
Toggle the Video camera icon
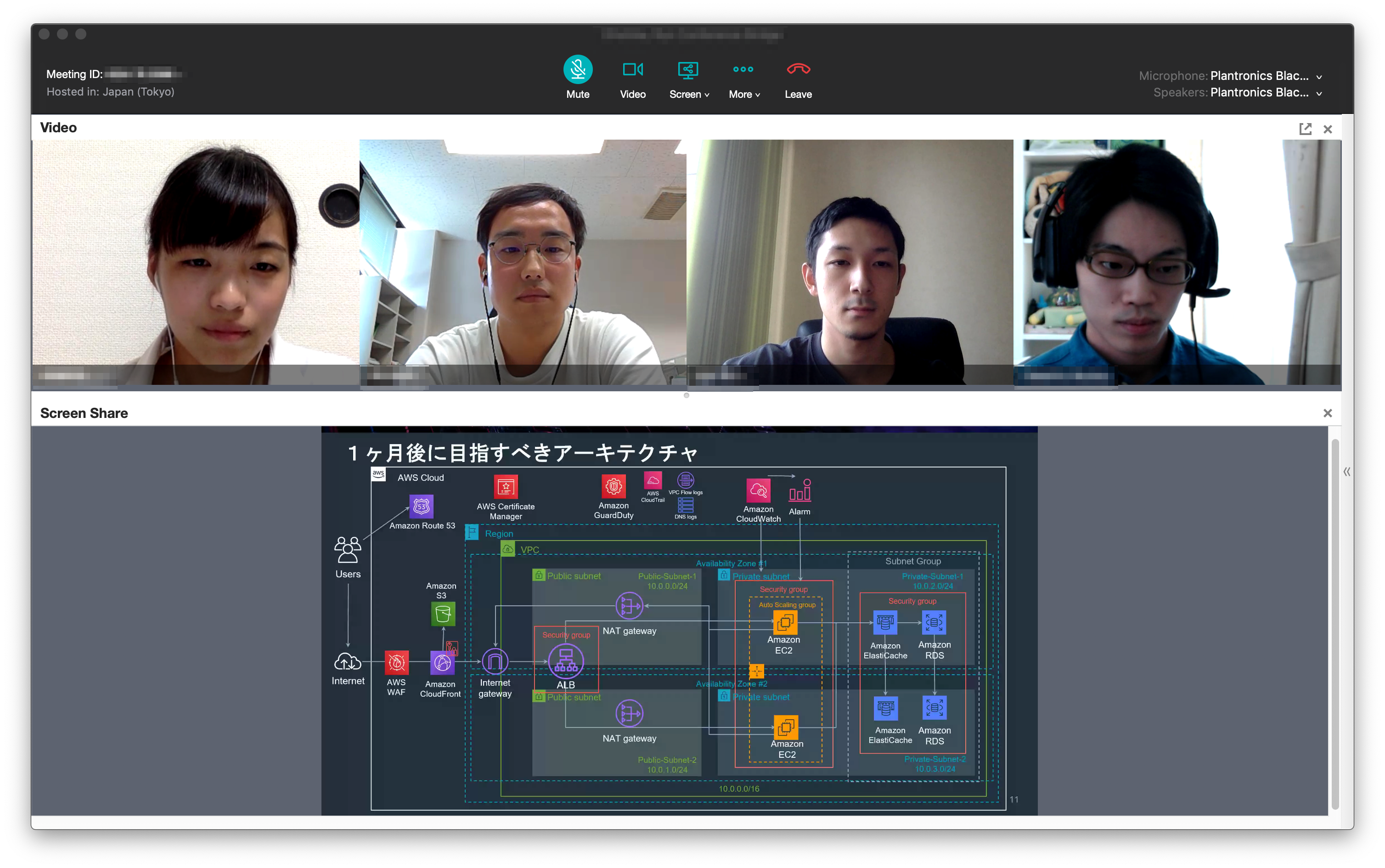(632, 70)
